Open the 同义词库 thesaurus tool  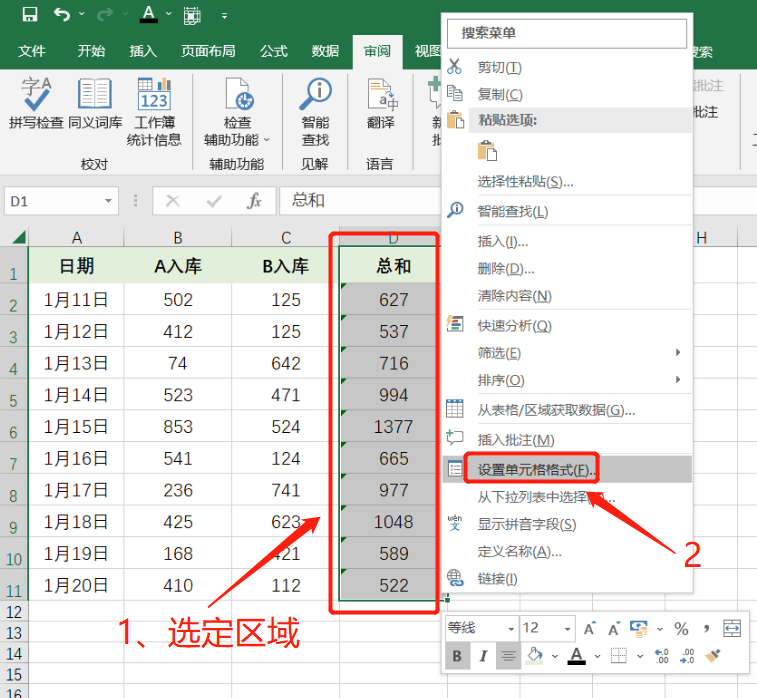pyautogui.click(x=95, y=103)
